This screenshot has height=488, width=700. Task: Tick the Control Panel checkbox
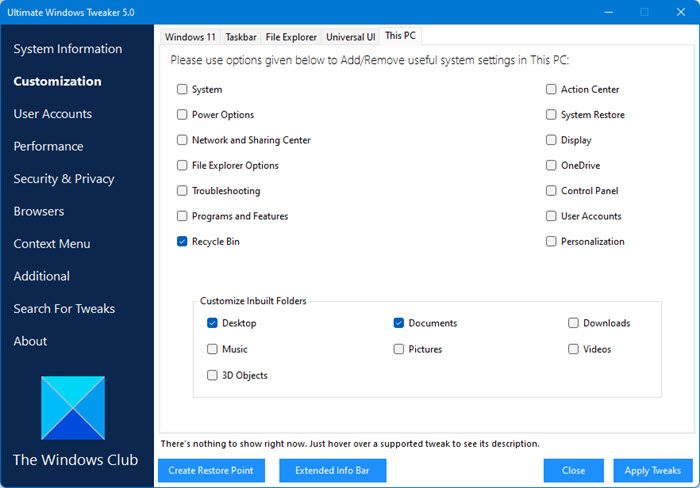[x=551, y=191]
